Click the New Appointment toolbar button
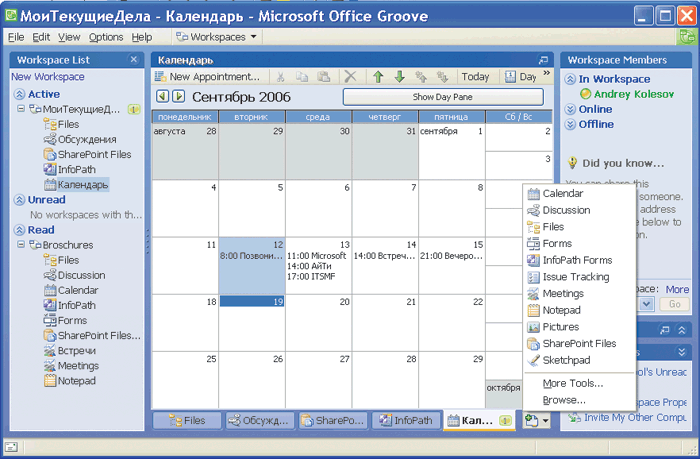Image resolution: width=700 pixels, height=459 pixels. coord(207,77)
